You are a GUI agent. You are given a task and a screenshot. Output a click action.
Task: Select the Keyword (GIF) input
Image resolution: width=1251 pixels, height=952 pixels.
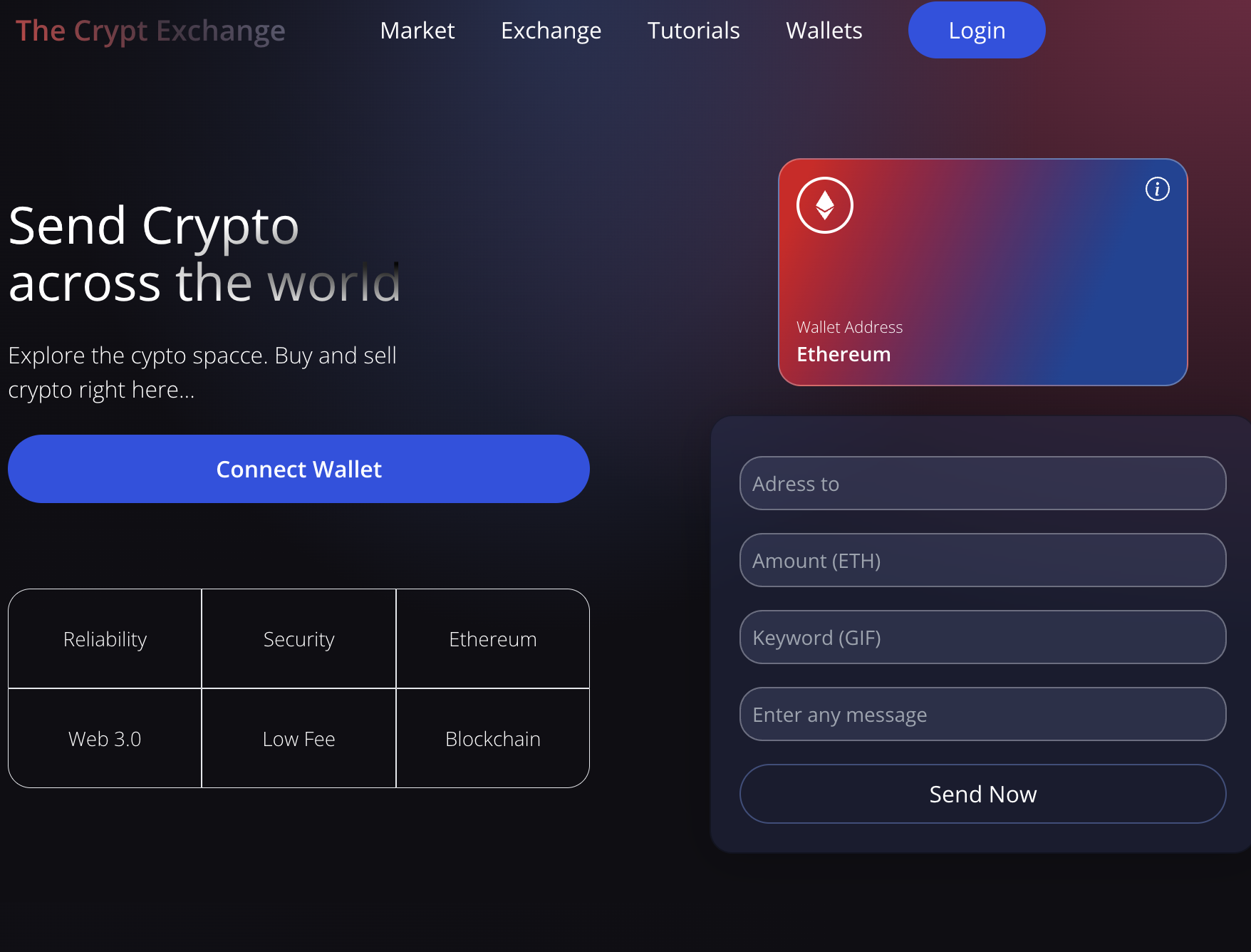coord(982,637)
